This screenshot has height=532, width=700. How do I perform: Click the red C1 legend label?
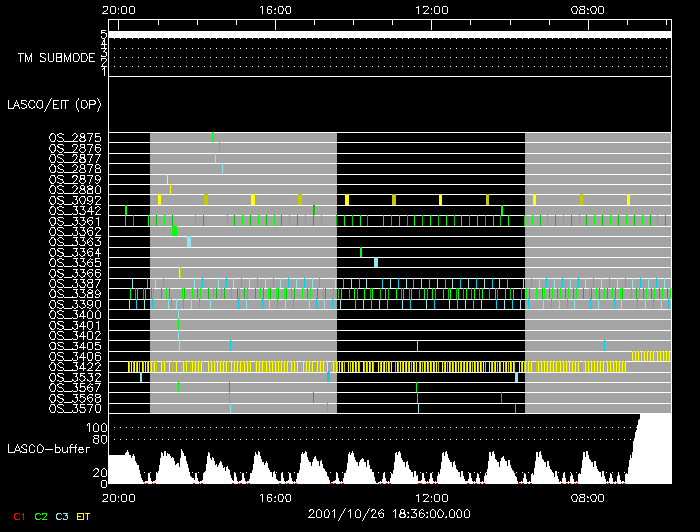18,516
